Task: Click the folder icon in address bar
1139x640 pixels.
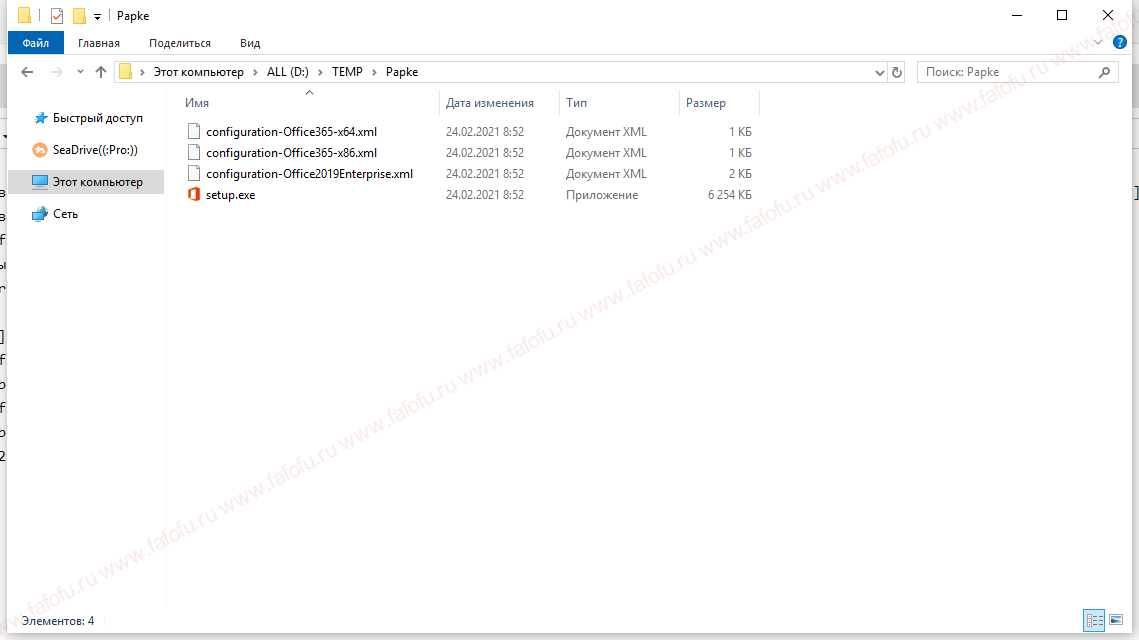Action: (126, 71)
